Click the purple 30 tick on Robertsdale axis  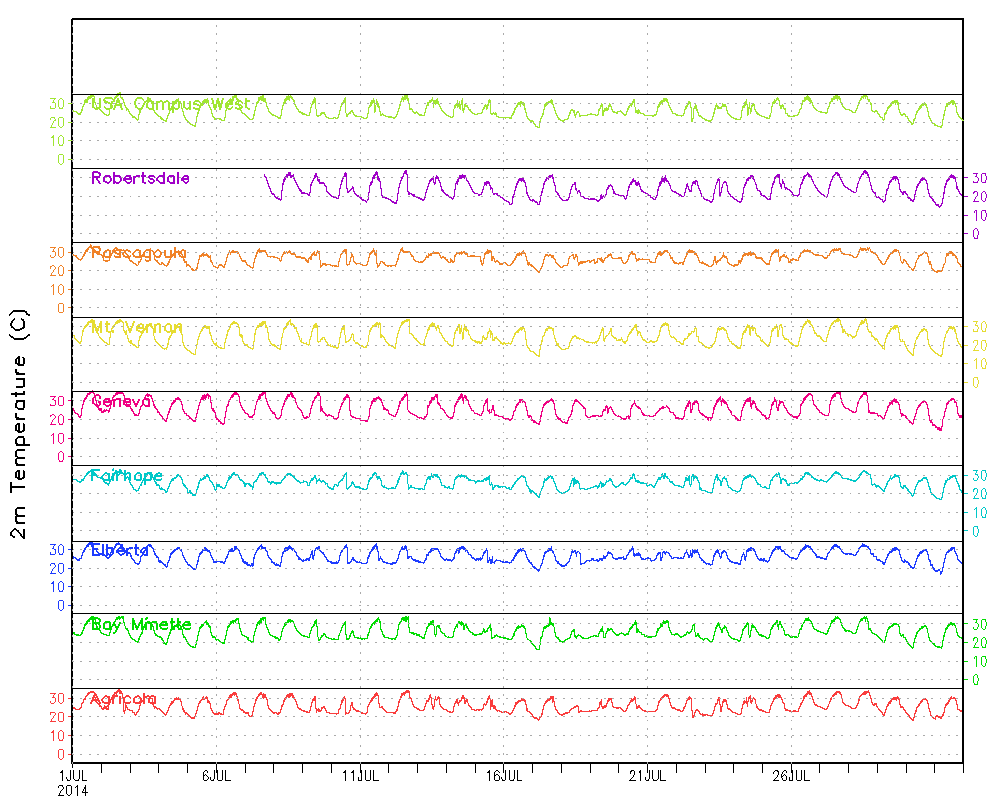(x=980, y=178)
